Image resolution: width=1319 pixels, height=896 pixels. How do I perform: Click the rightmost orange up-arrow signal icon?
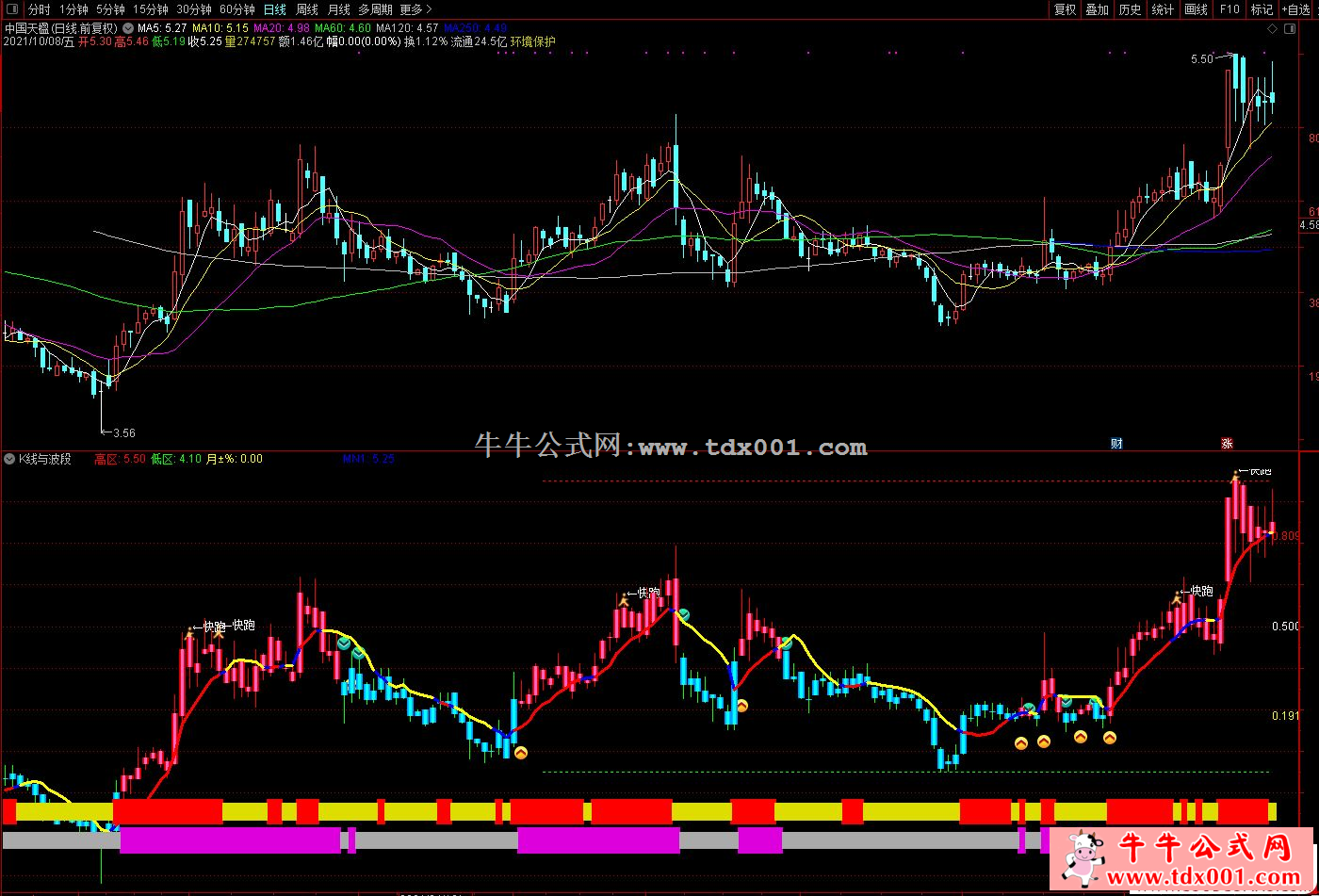pyautogui.click(x=1110, y=737)
